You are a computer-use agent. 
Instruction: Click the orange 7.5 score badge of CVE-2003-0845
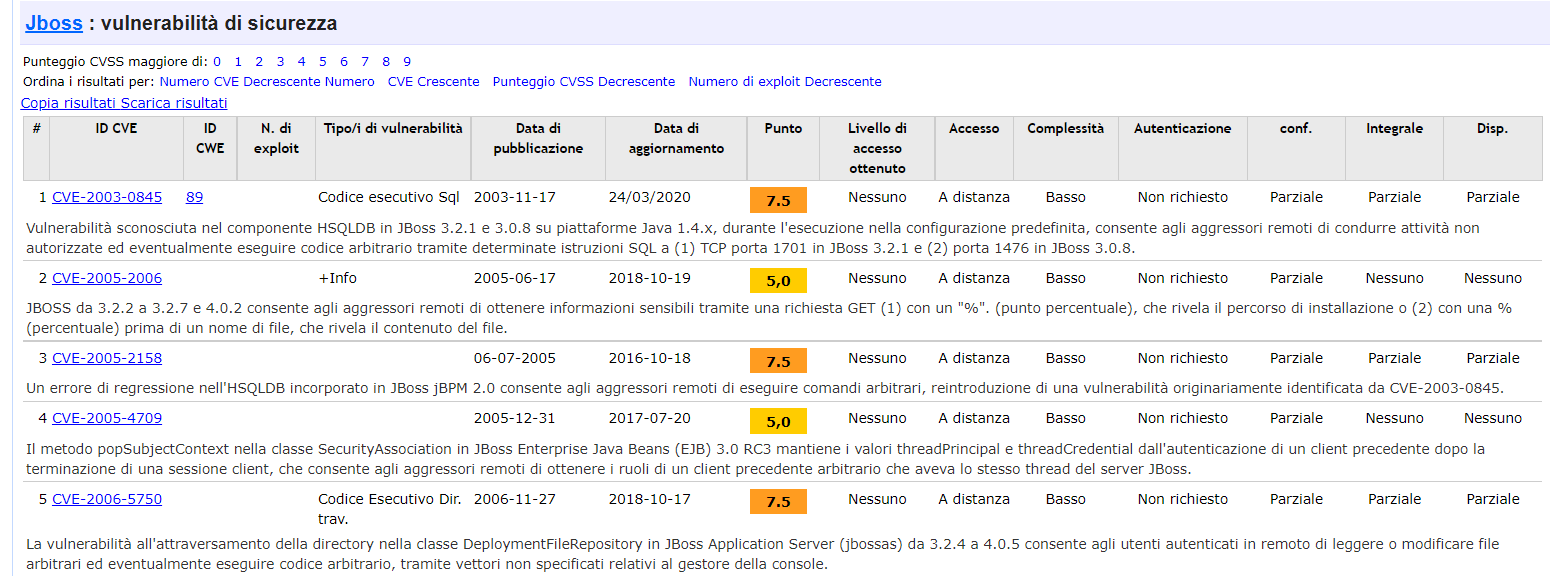[778, 200]
